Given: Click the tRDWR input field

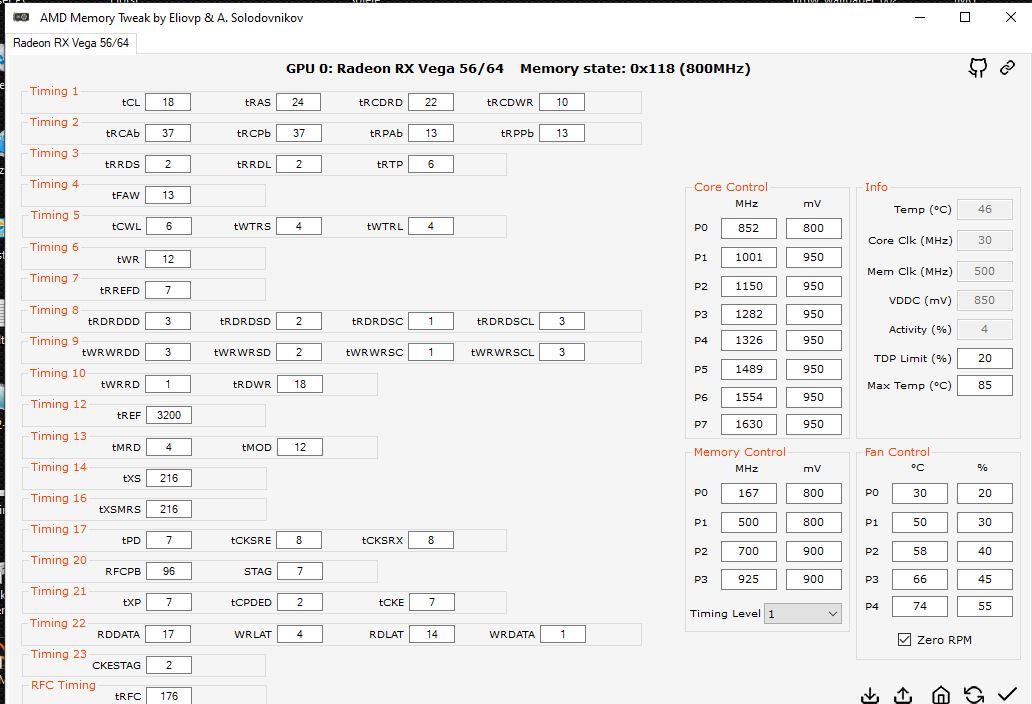Looking at the screenshot, I should coord(299,384).
